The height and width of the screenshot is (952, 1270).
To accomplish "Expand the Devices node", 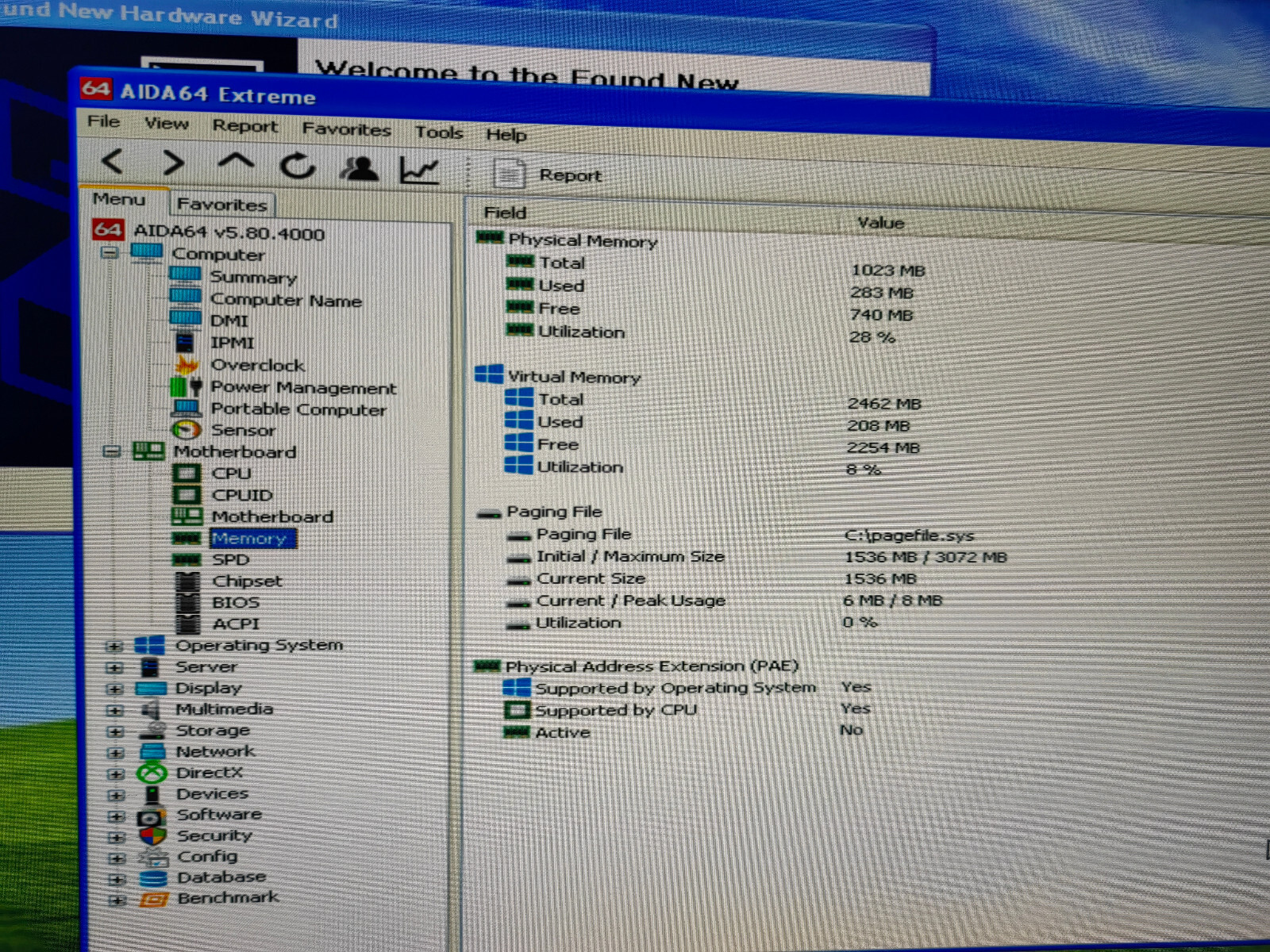I will tap(117, 796).
